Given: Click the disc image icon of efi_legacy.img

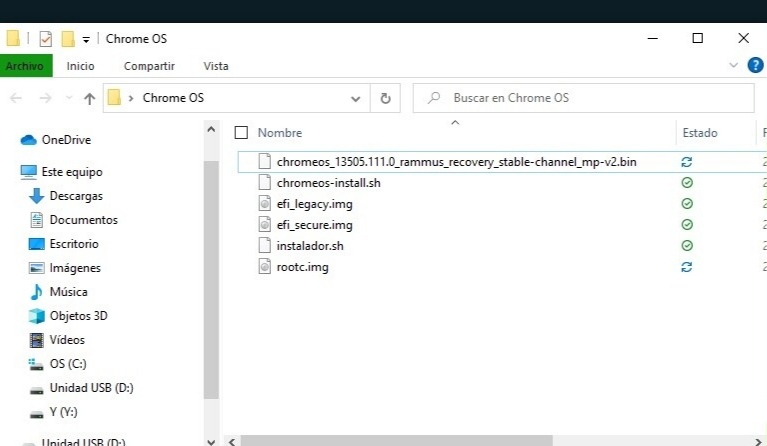Looking at the screenshot, I should pos(265,203).
